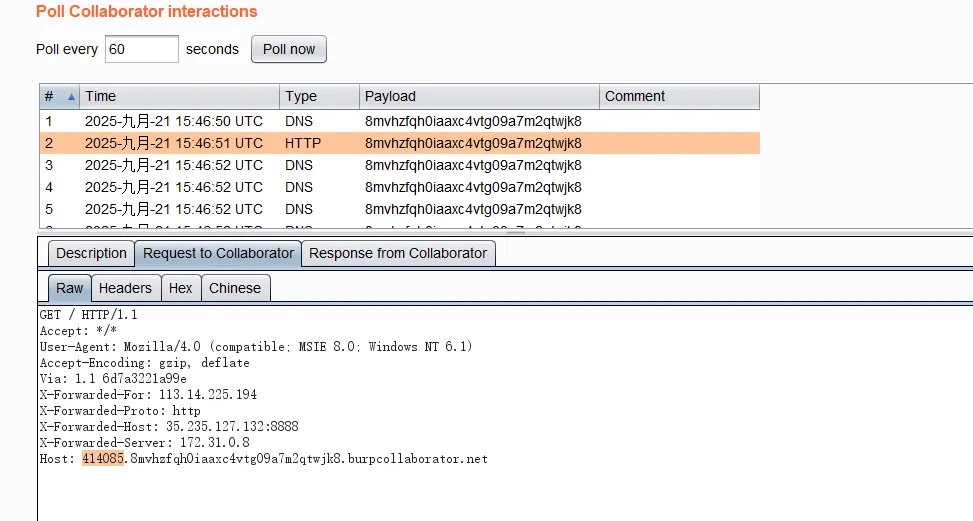The image size is (973, 521).
Task: Switch to the Description tab
Action: (91, 254)
